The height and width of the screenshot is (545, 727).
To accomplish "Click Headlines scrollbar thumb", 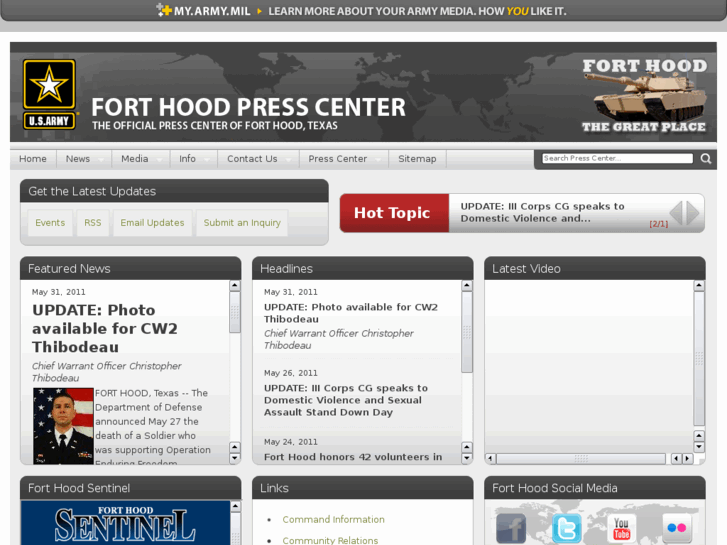I will click(x=467, y=332).
